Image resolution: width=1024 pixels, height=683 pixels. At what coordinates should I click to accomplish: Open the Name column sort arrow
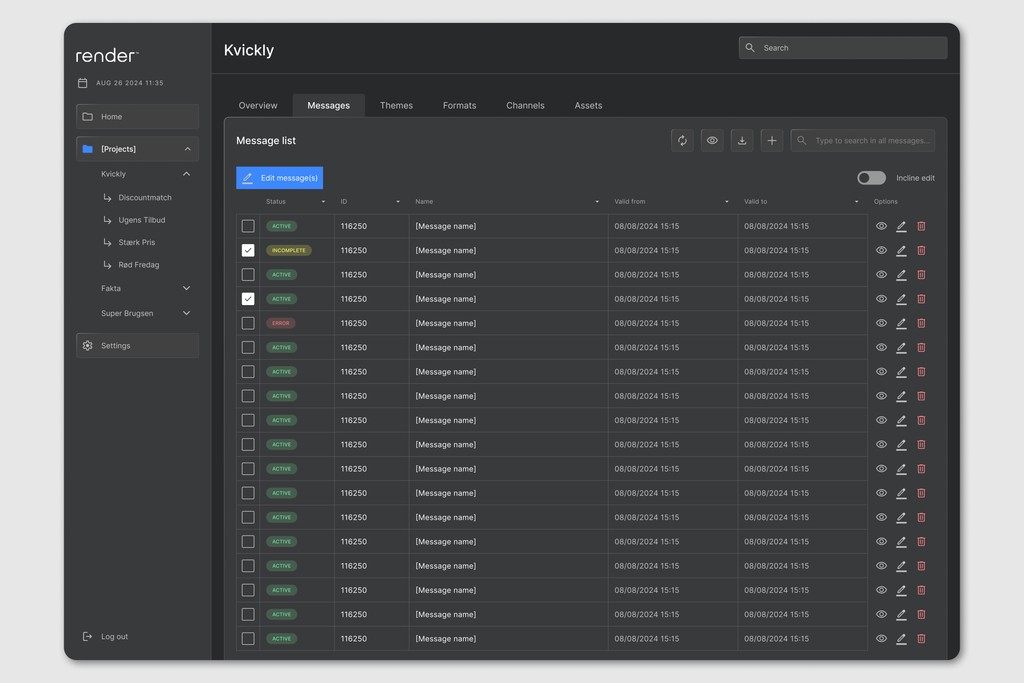click(x=597, y=202)
